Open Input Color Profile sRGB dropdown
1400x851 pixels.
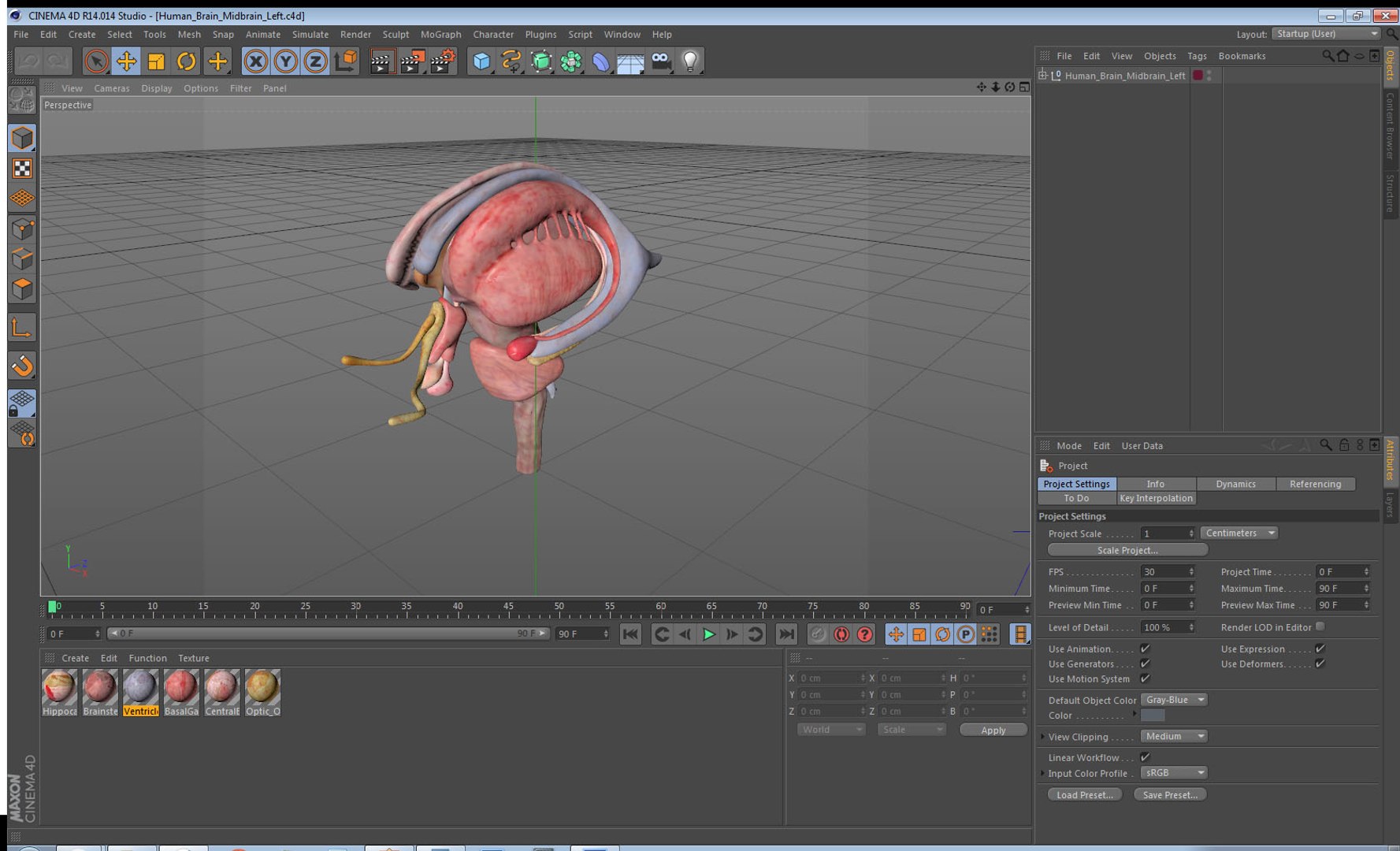[x=1174, y=773]
